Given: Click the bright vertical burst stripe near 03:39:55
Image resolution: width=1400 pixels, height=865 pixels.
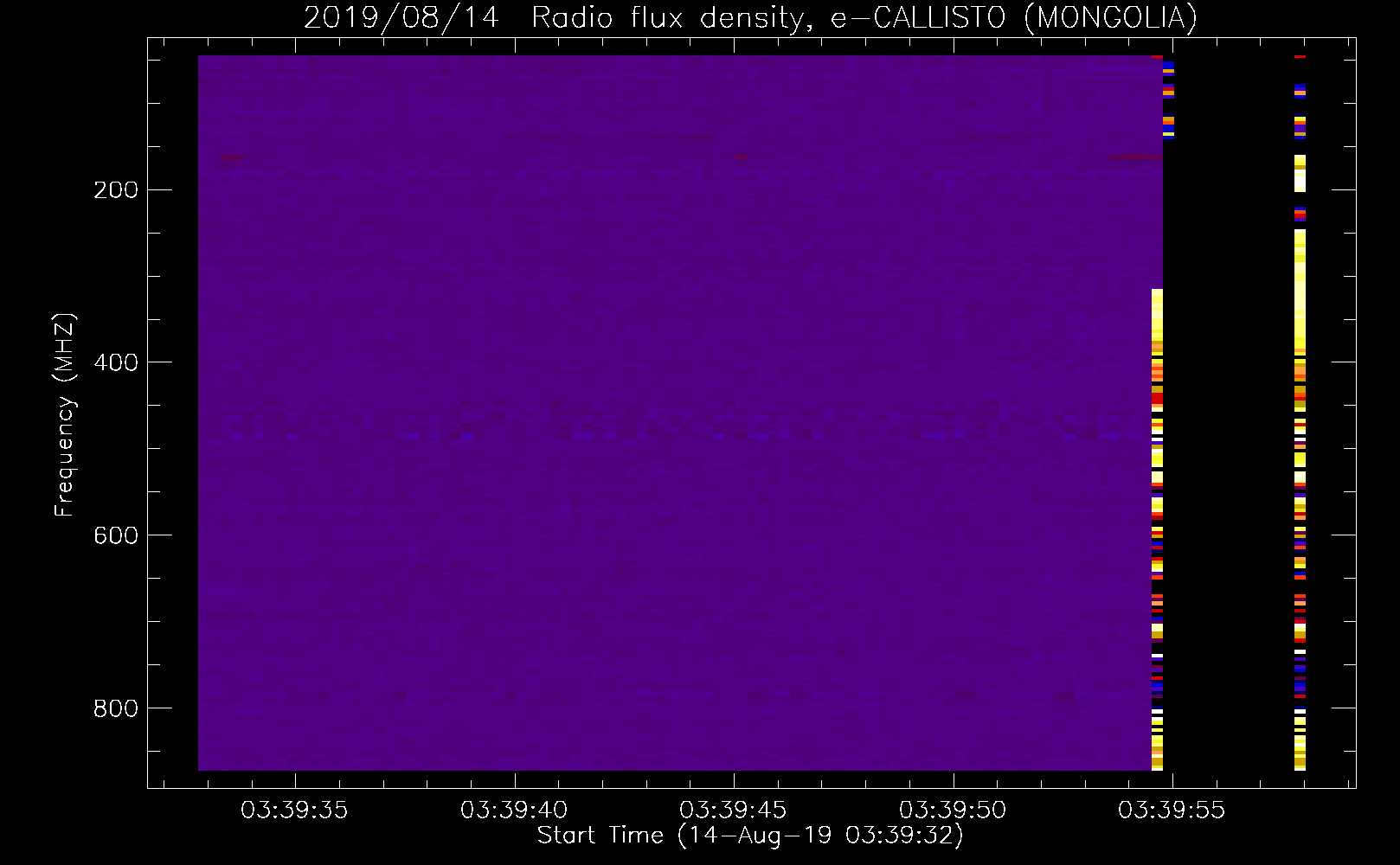Looking at the screenshot, I should (x=1157, y=529).
